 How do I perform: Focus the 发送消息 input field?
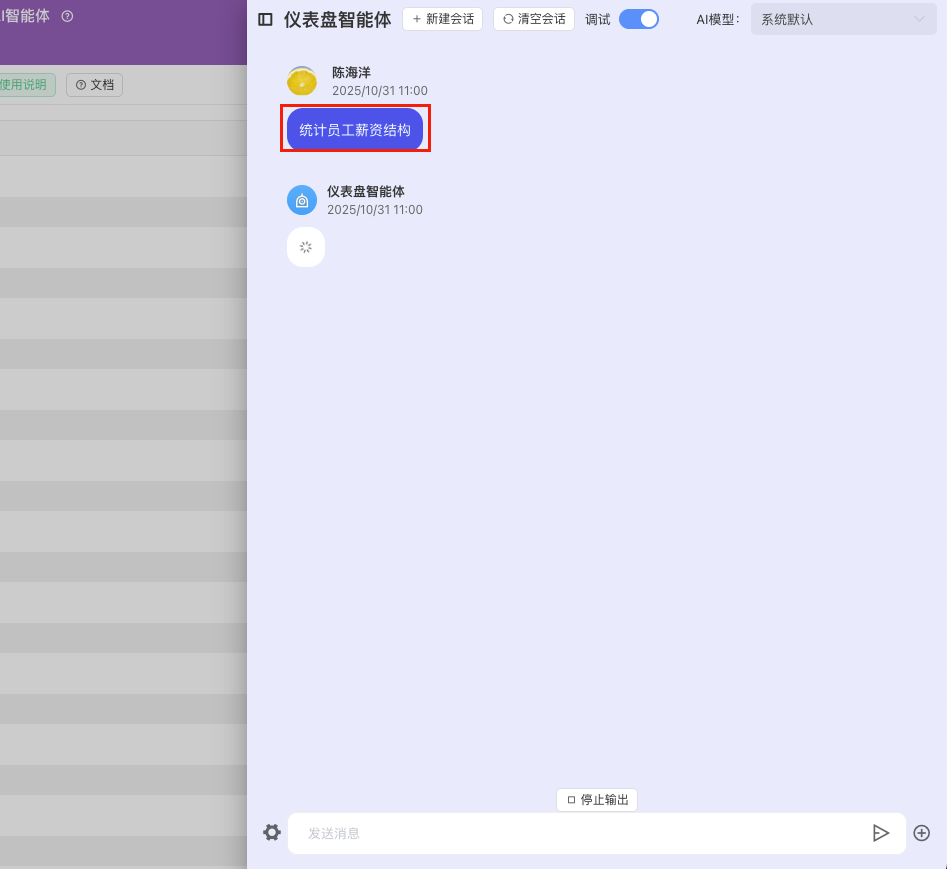coord(580,833)
